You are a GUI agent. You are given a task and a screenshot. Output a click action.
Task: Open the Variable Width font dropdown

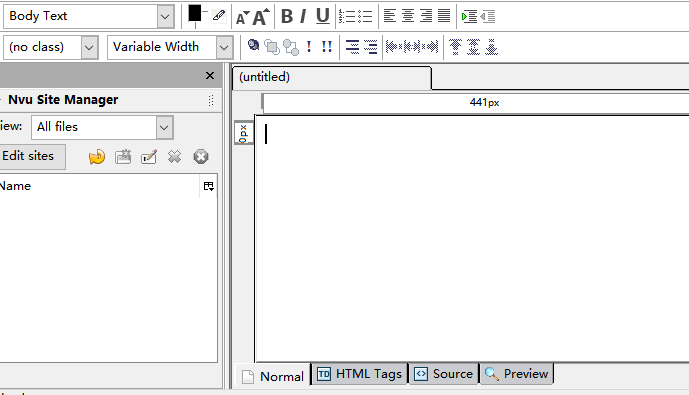tap(170, 47)
